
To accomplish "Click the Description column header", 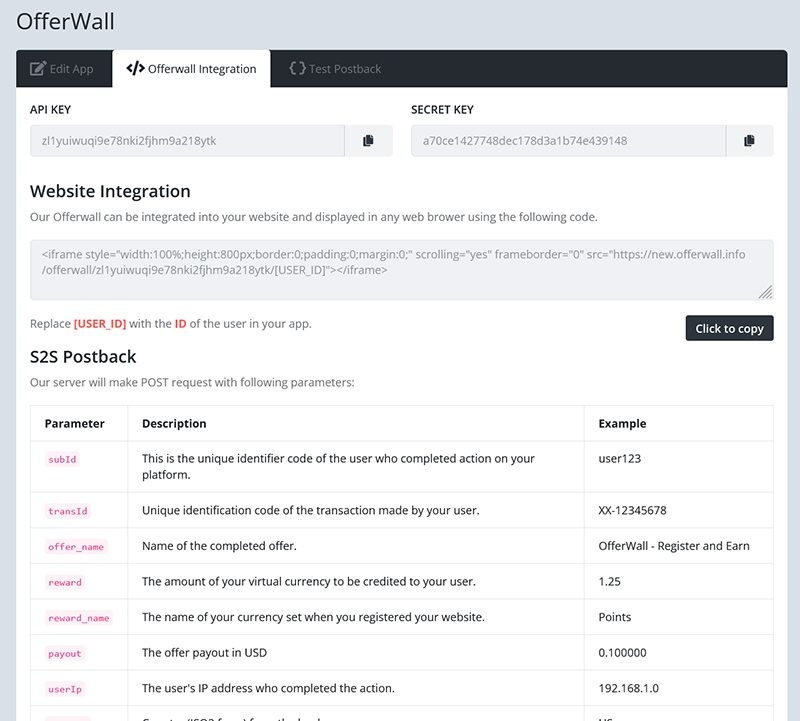I will (174, 424).
